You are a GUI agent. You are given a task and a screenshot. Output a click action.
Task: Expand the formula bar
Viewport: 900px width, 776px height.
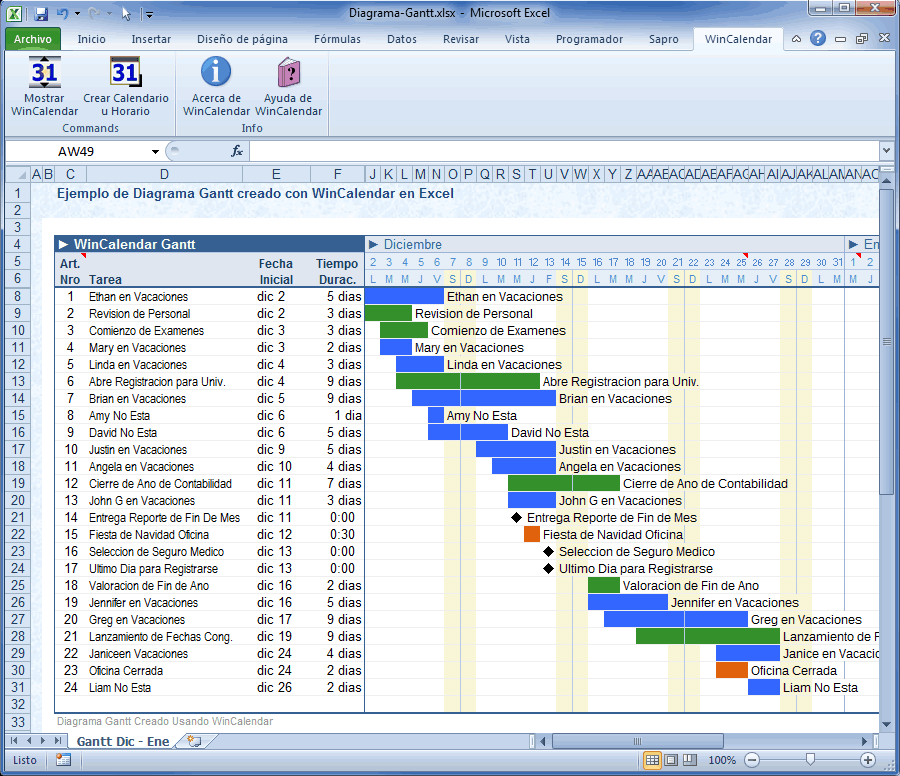coord(886,151)
